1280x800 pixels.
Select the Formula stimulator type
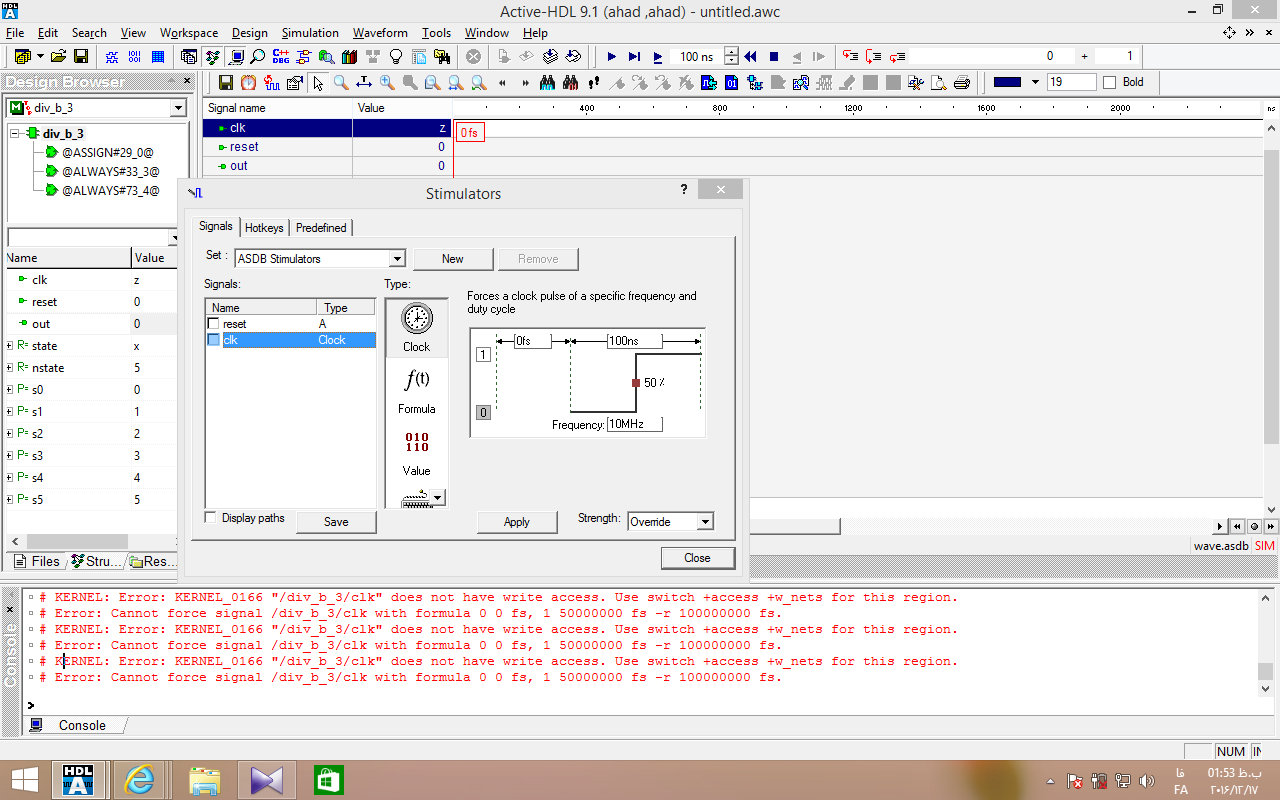(416, 390)
